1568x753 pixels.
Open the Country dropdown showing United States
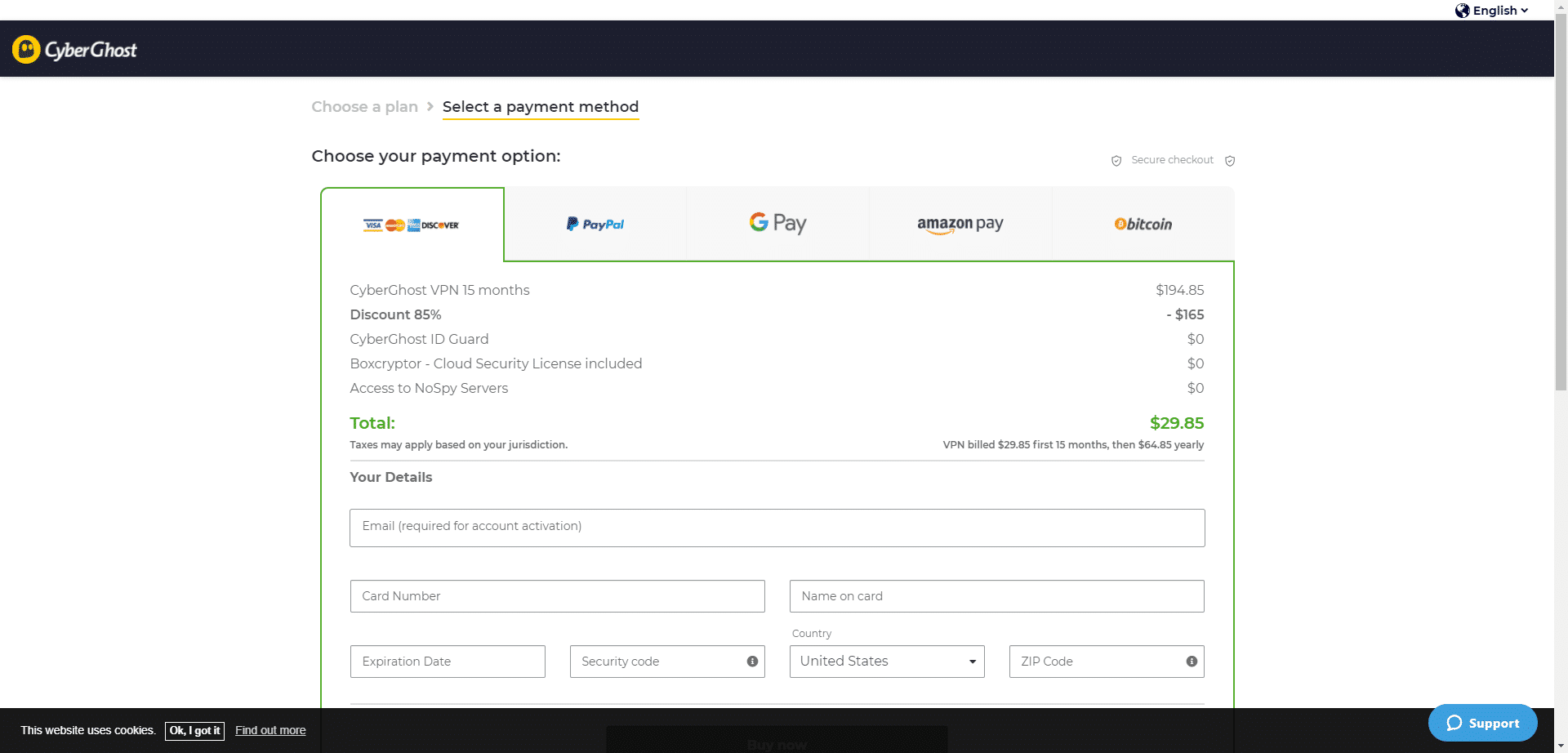point(887,662)
